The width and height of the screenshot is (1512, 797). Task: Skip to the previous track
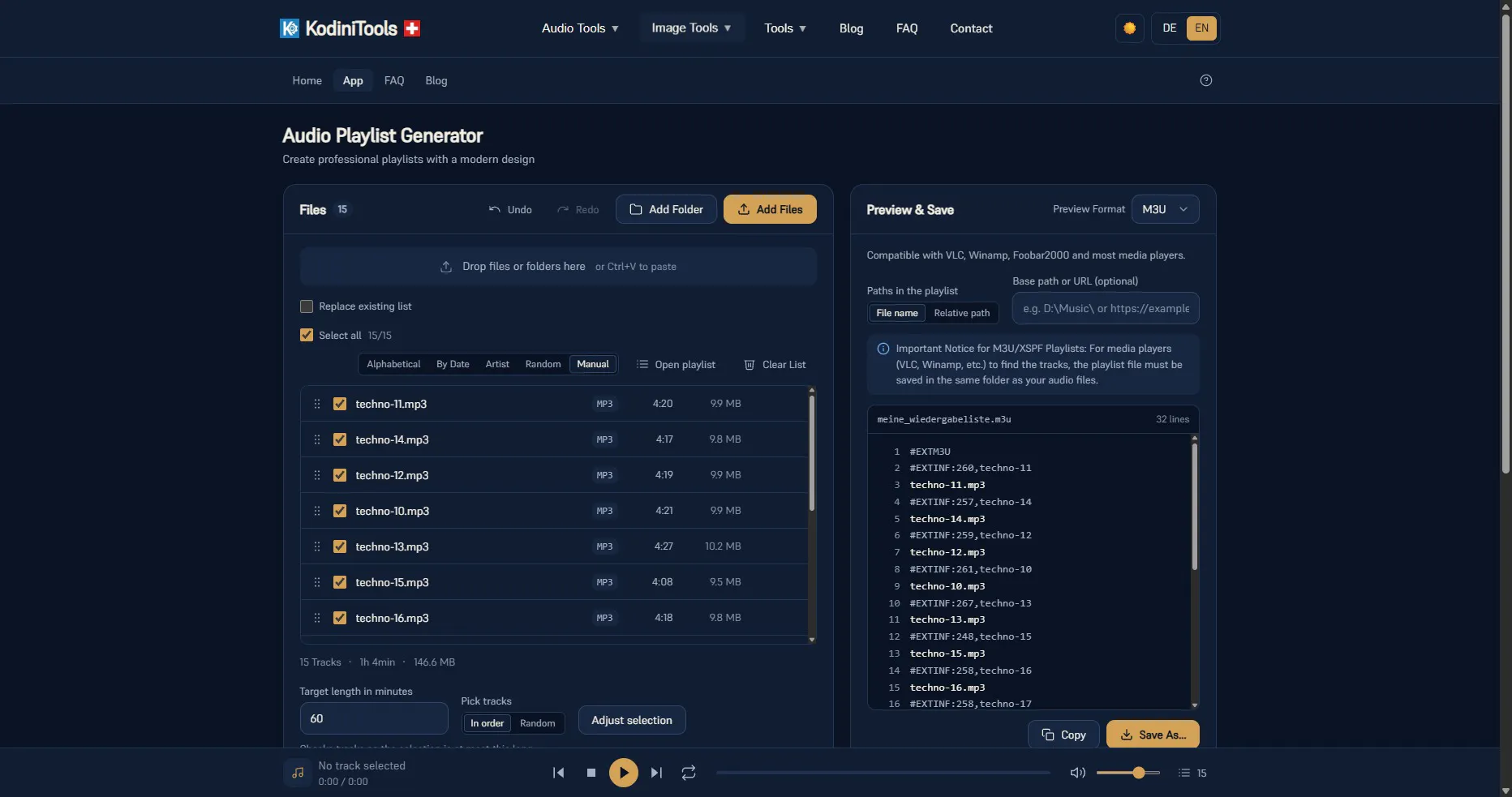coord(558,773)
